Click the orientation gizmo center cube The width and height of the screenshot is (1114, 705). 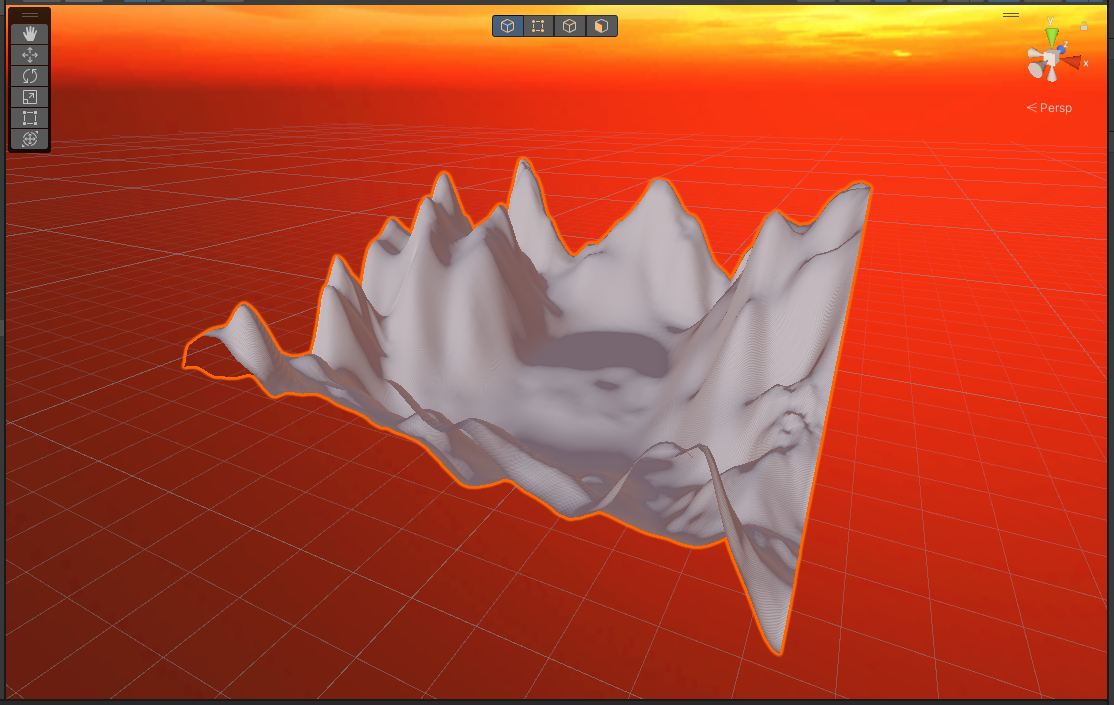1051,58
